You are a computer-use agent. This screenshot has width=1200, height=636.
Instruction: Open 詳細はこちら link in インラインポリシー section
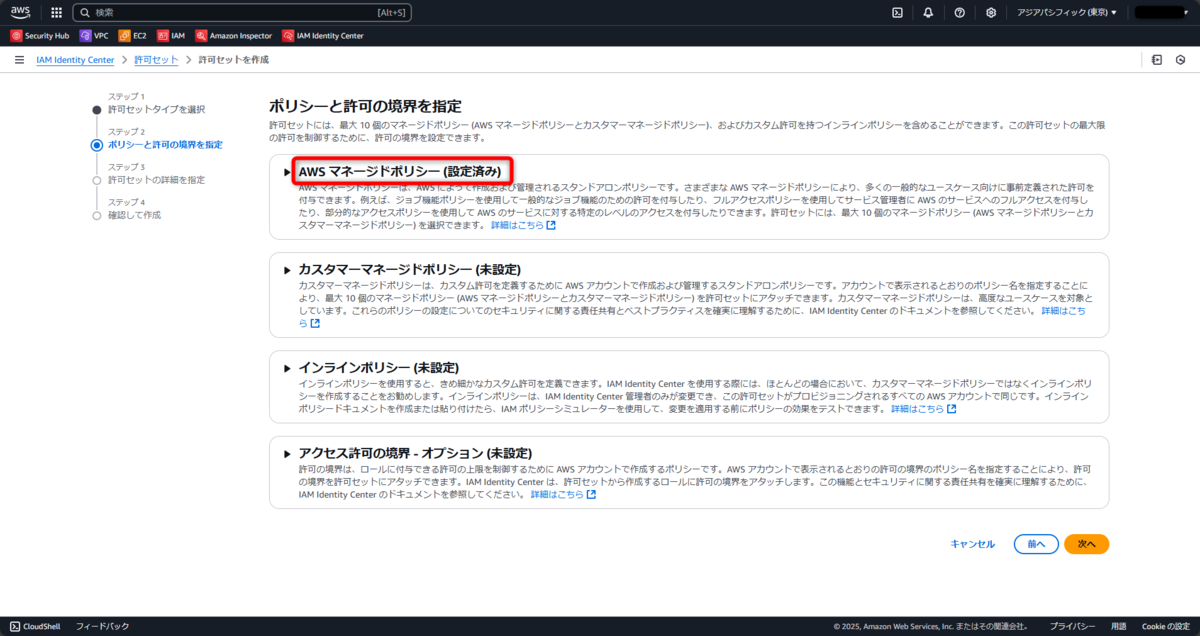[x=923, y=408]
